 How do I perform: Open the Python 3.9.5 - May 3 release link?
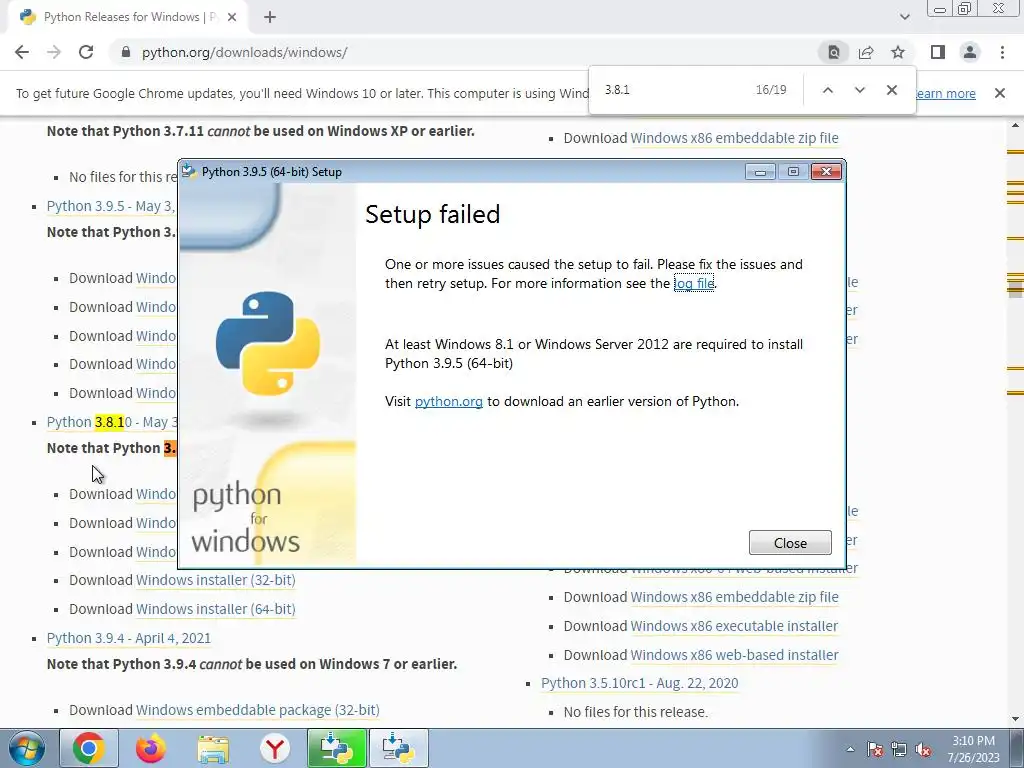[x=110, y=206]
